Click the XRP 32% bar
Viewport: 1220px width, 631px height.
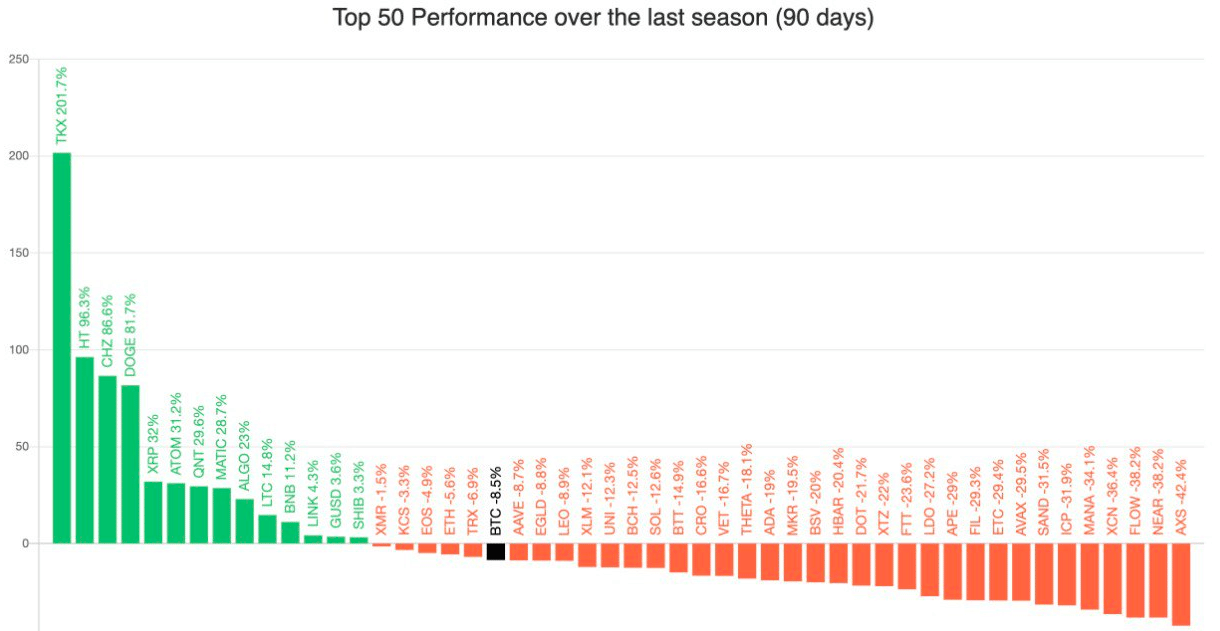(x=153, y=513)
